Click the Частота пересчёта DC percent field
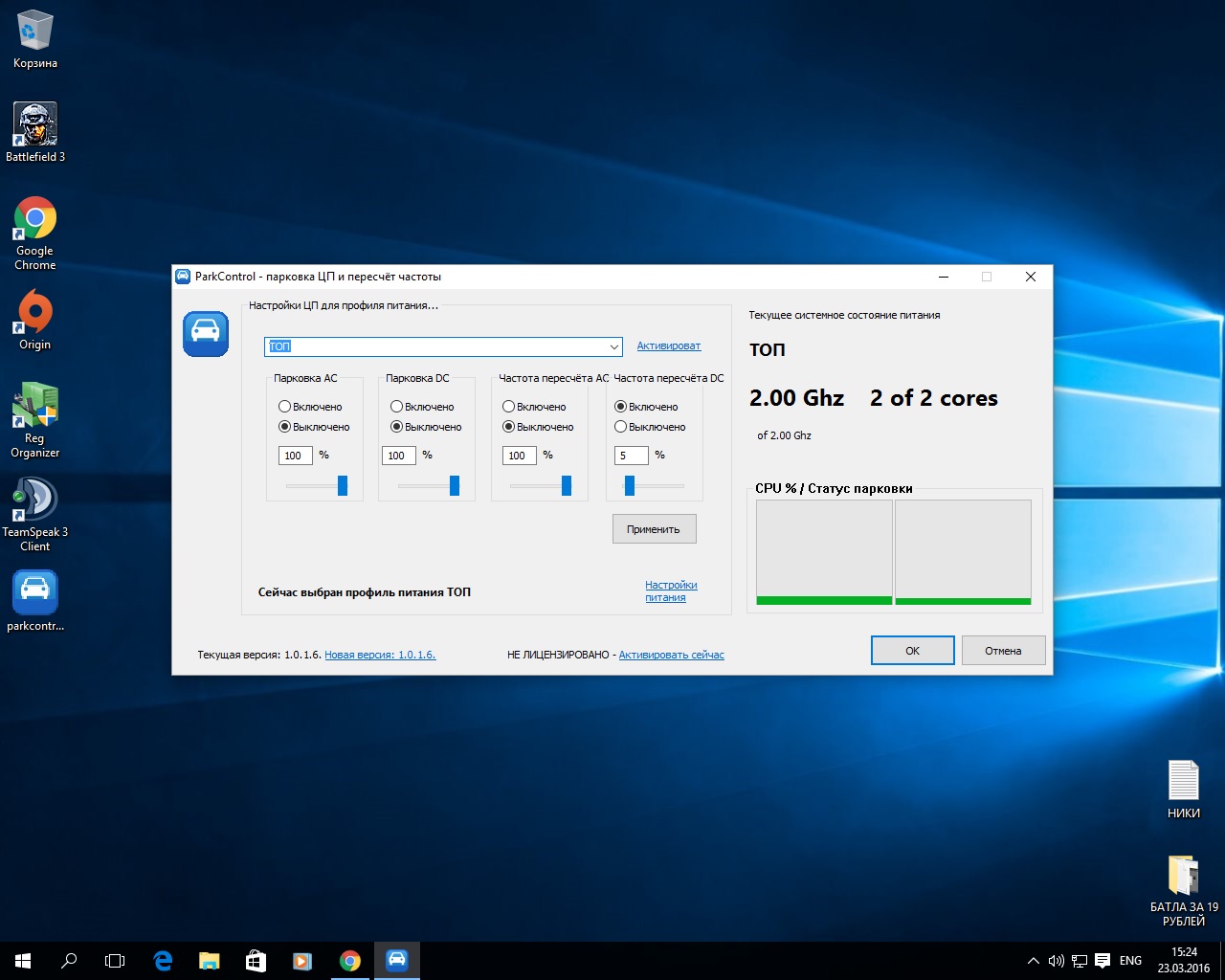1225x980 pixels. pyautogui.click(x=631, y=456)
